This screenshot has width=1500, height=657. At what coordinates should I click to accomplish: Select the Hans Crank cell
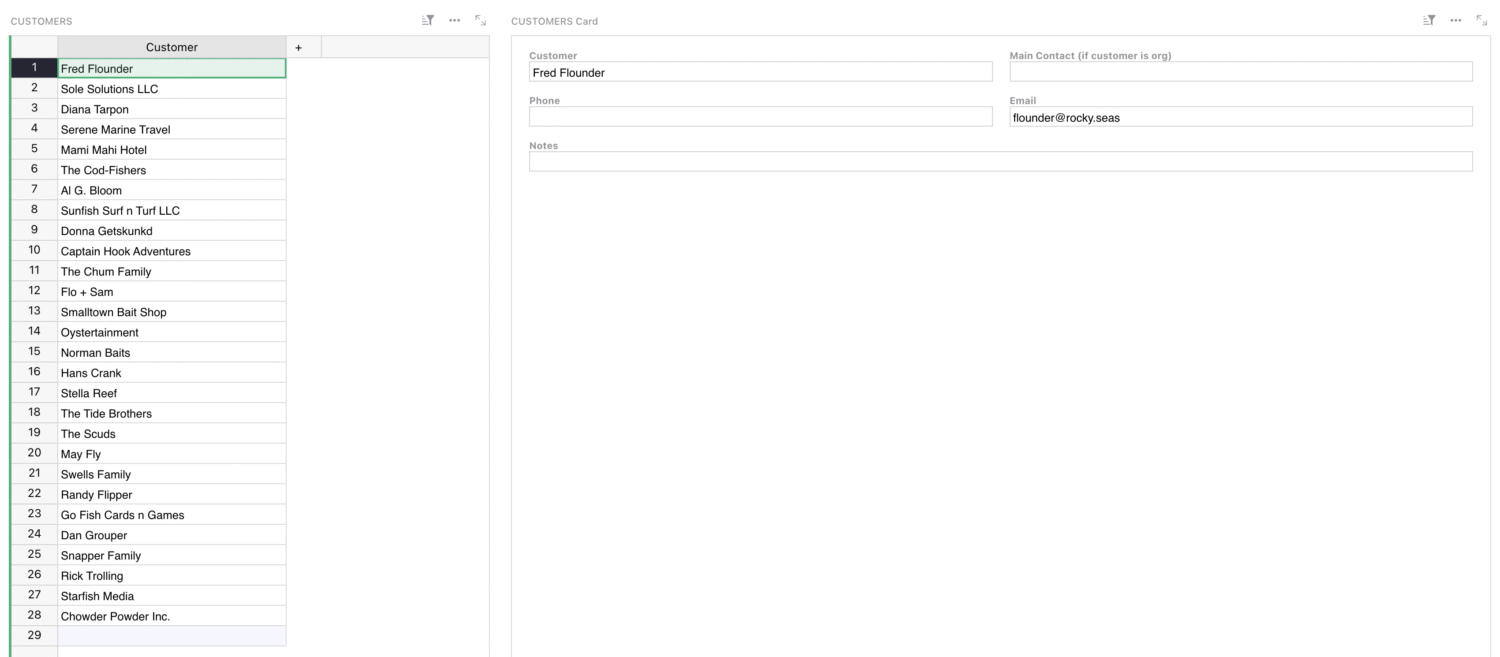click(x=172, y=373)
